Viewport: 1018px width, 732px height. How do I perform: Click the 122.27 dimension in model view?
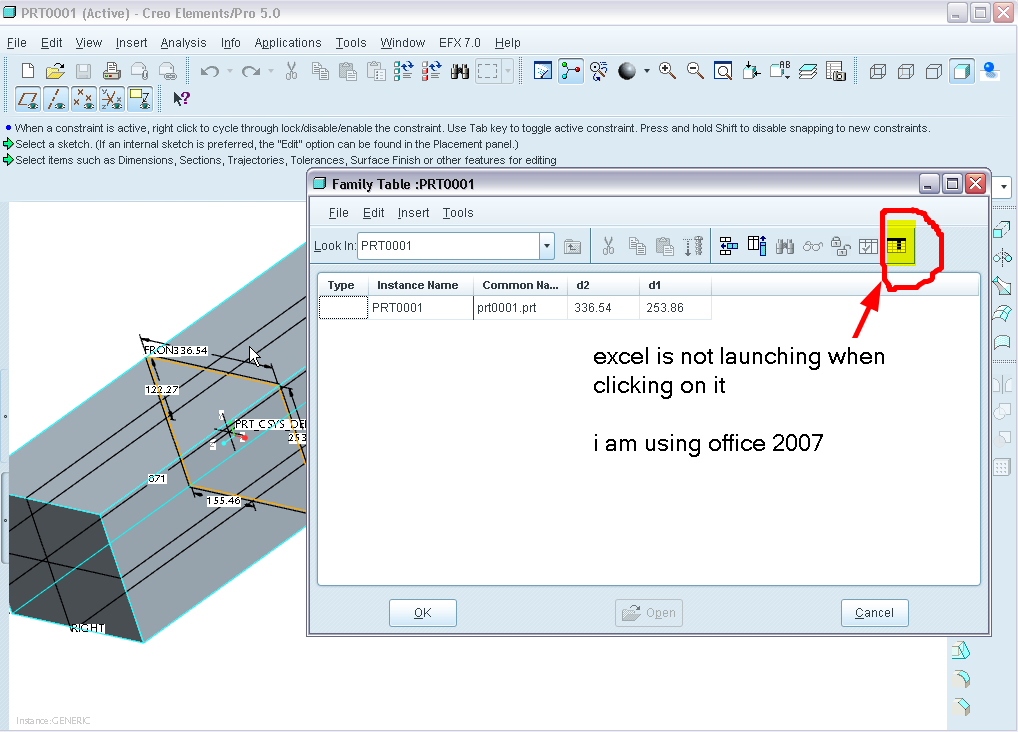point(162,390)
